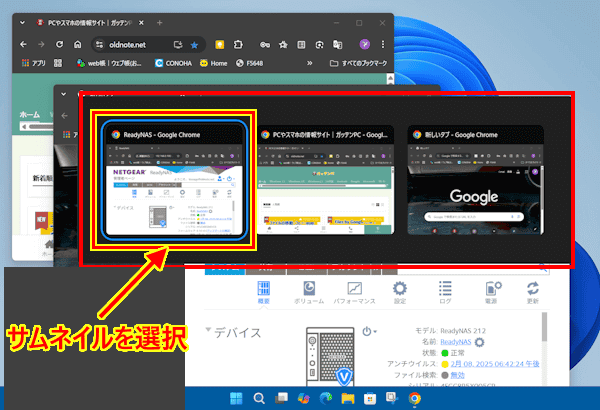
Task: Click the ReadyNAS name link
Action: [455, 342]
